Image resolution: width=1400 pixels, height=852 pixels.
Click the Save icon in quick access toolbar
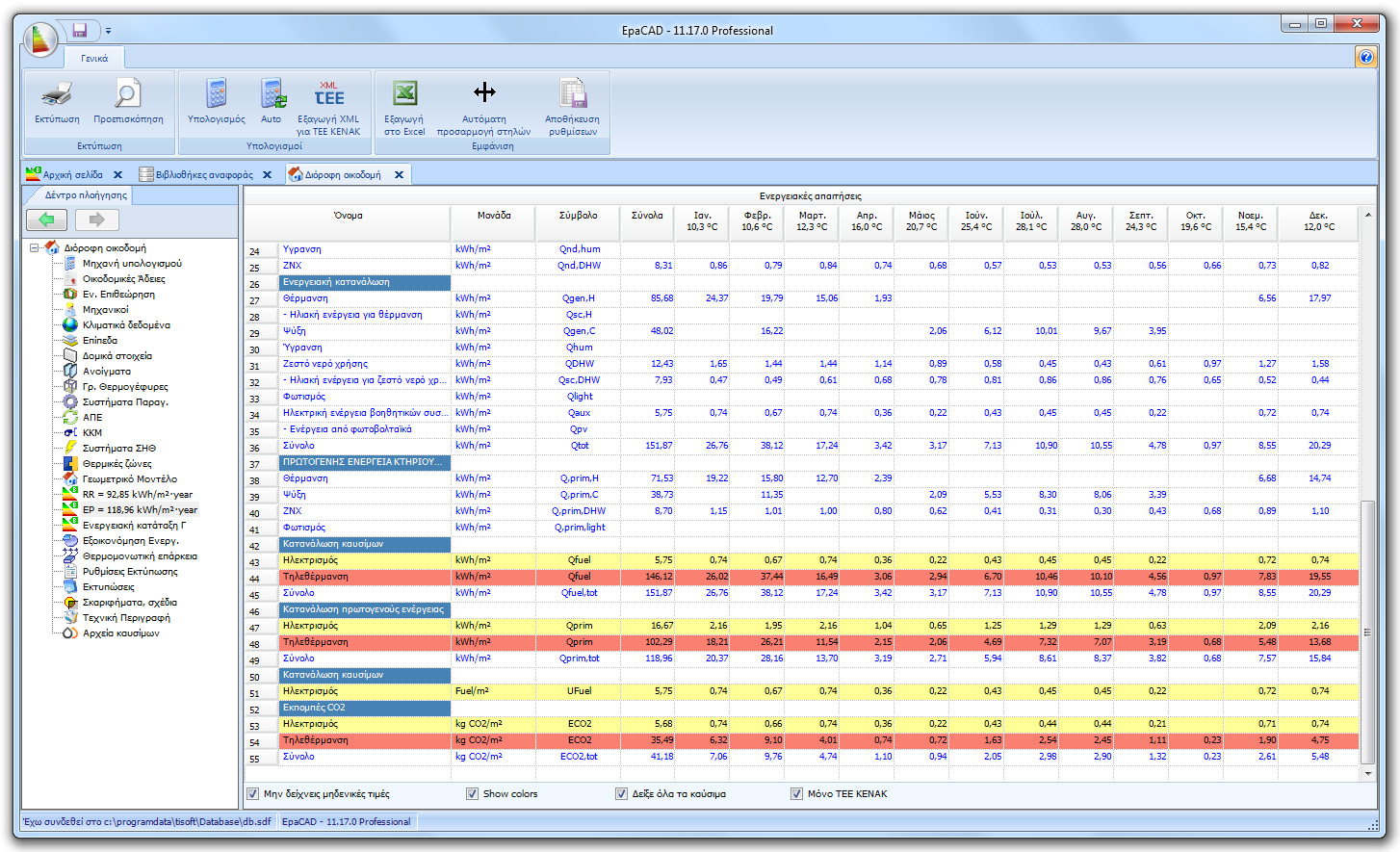coord(80,30)
